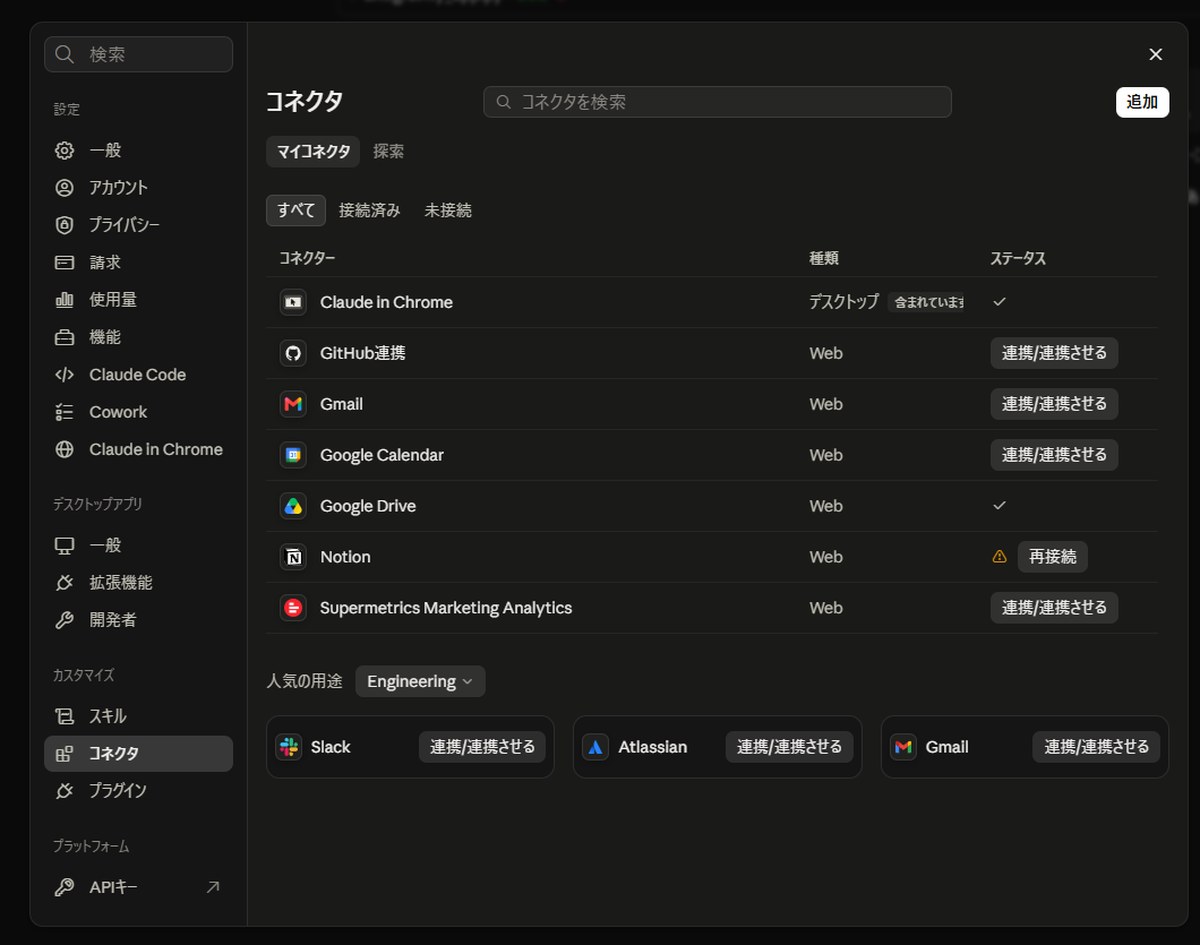Connect Gmail from the popular uses card
Image resolution: width=1200 pixels, height=945 pixels.
[1097, 747]
